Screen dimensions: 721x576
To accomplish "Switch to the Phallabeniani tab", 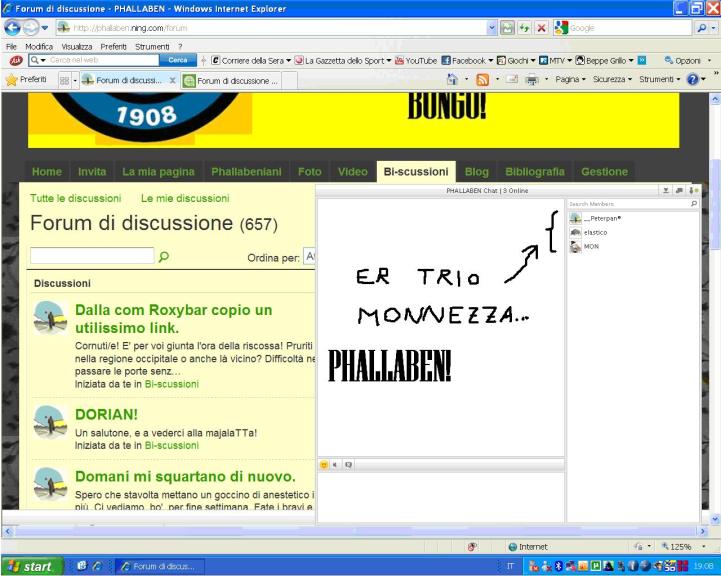I will tap(245, 172).
